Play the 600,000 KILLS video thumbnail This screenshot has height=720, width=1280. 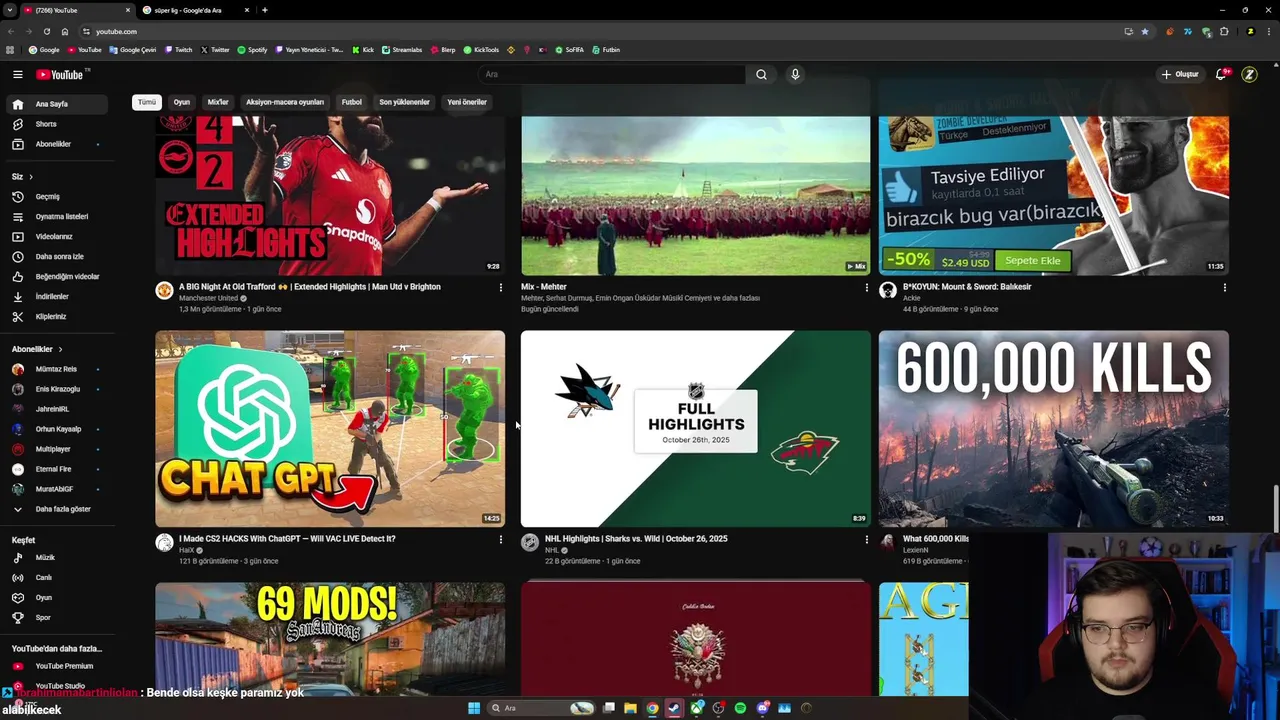click(x=1053, y=428)
